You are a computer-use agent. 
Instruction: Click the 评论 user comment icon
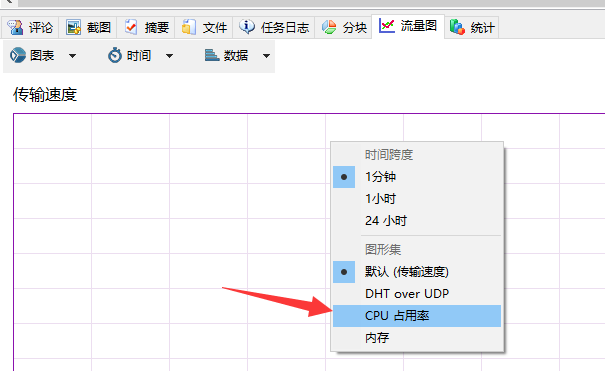point(15,27)
